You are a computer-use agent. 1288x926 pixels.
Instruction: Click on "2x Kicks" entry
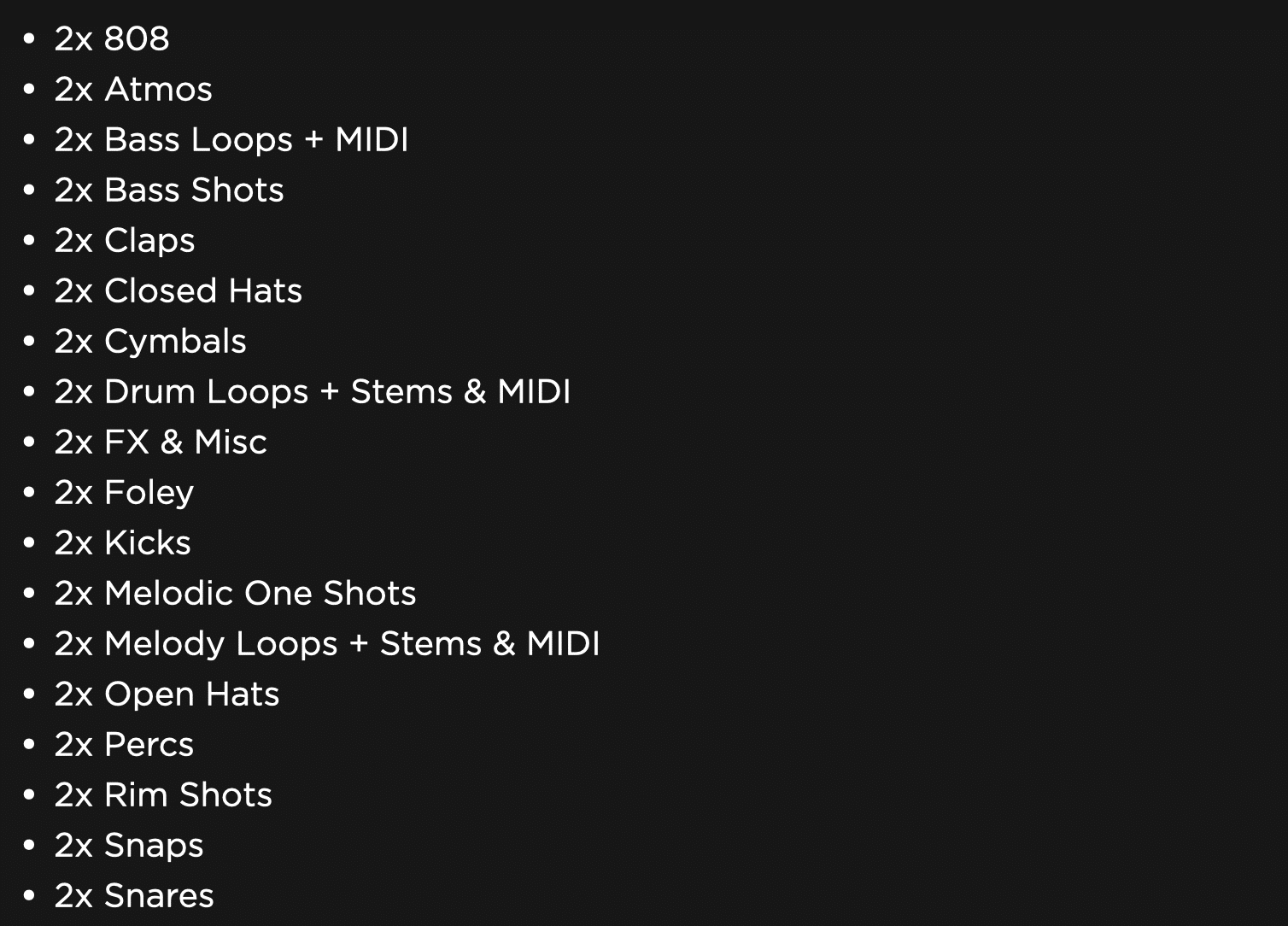pyautogui.click(x=123, y=542)
